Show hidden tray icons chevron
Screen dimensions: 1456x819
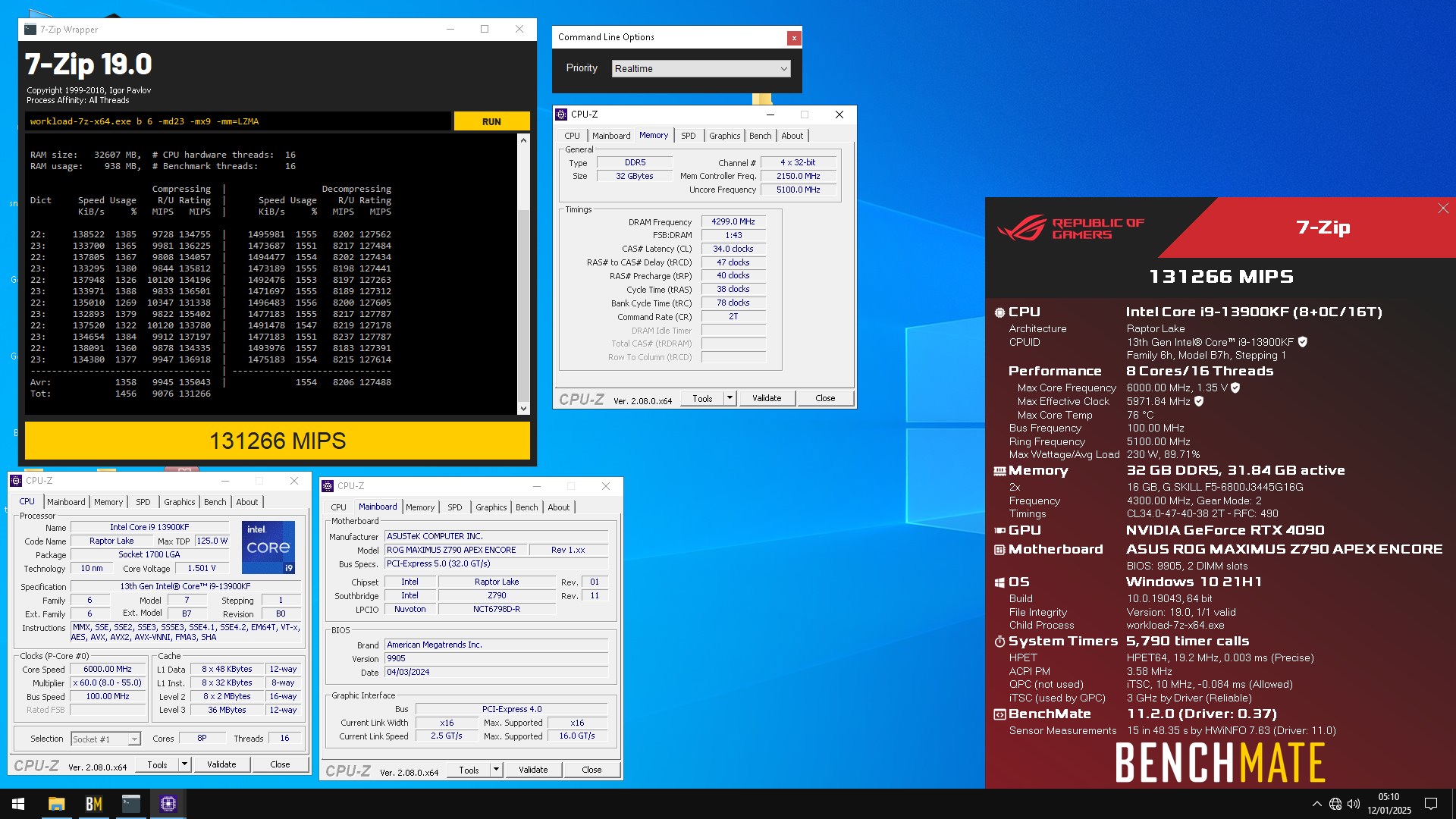pos(1317,804)
